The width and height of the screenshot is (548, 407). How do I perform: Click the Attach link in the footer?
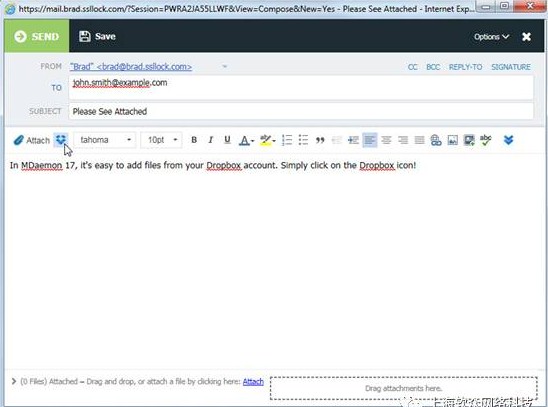(253, 381)
